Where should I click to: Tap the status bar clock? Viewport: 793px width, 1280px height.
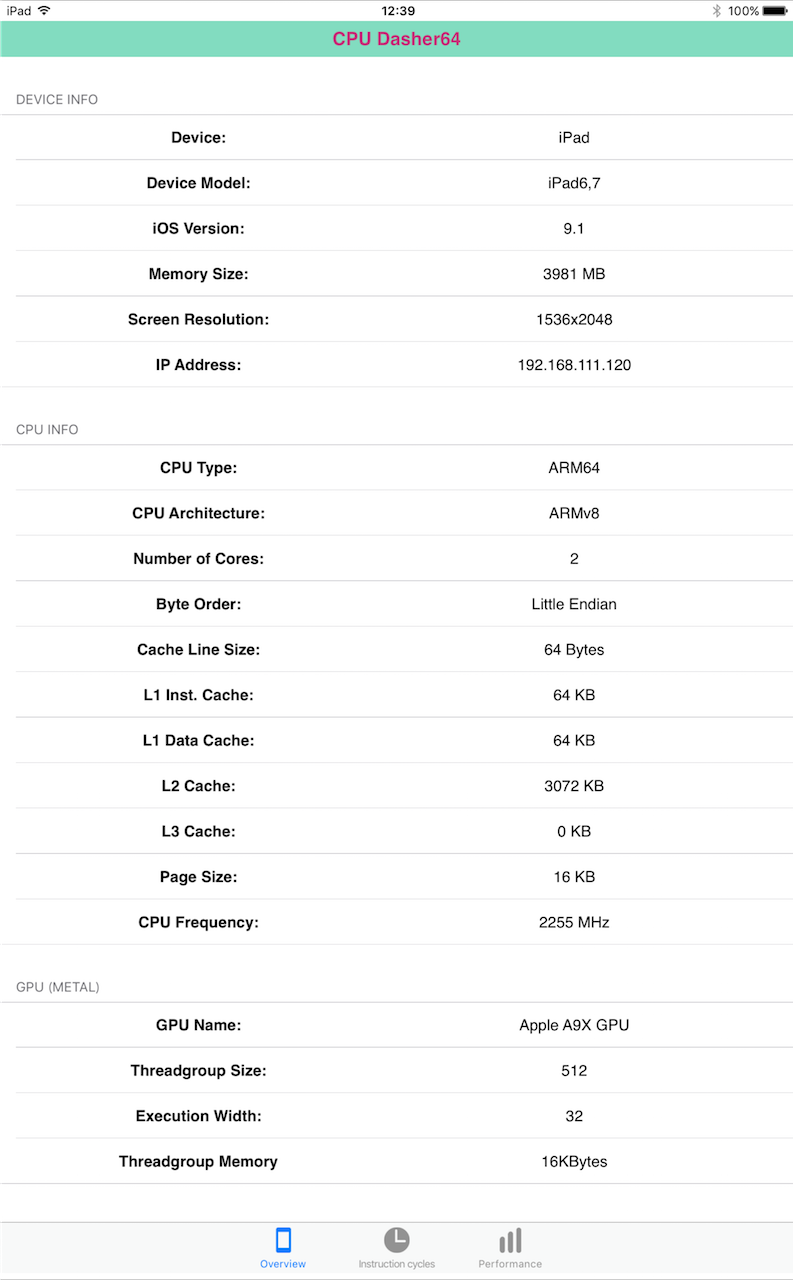click(x=398, y=11)
